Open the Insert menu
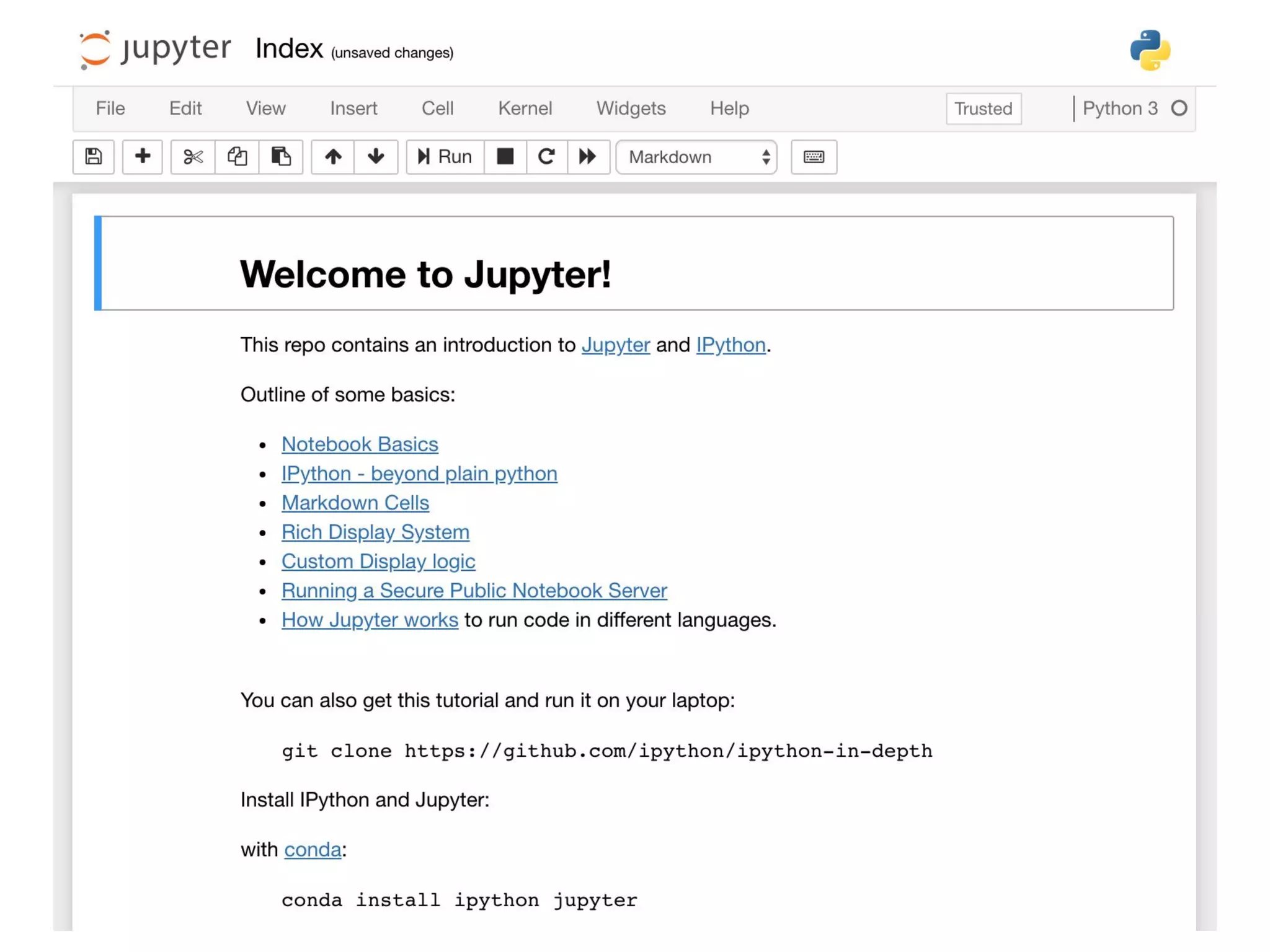Screen dimensions: 1270x952 click(353, 108)
